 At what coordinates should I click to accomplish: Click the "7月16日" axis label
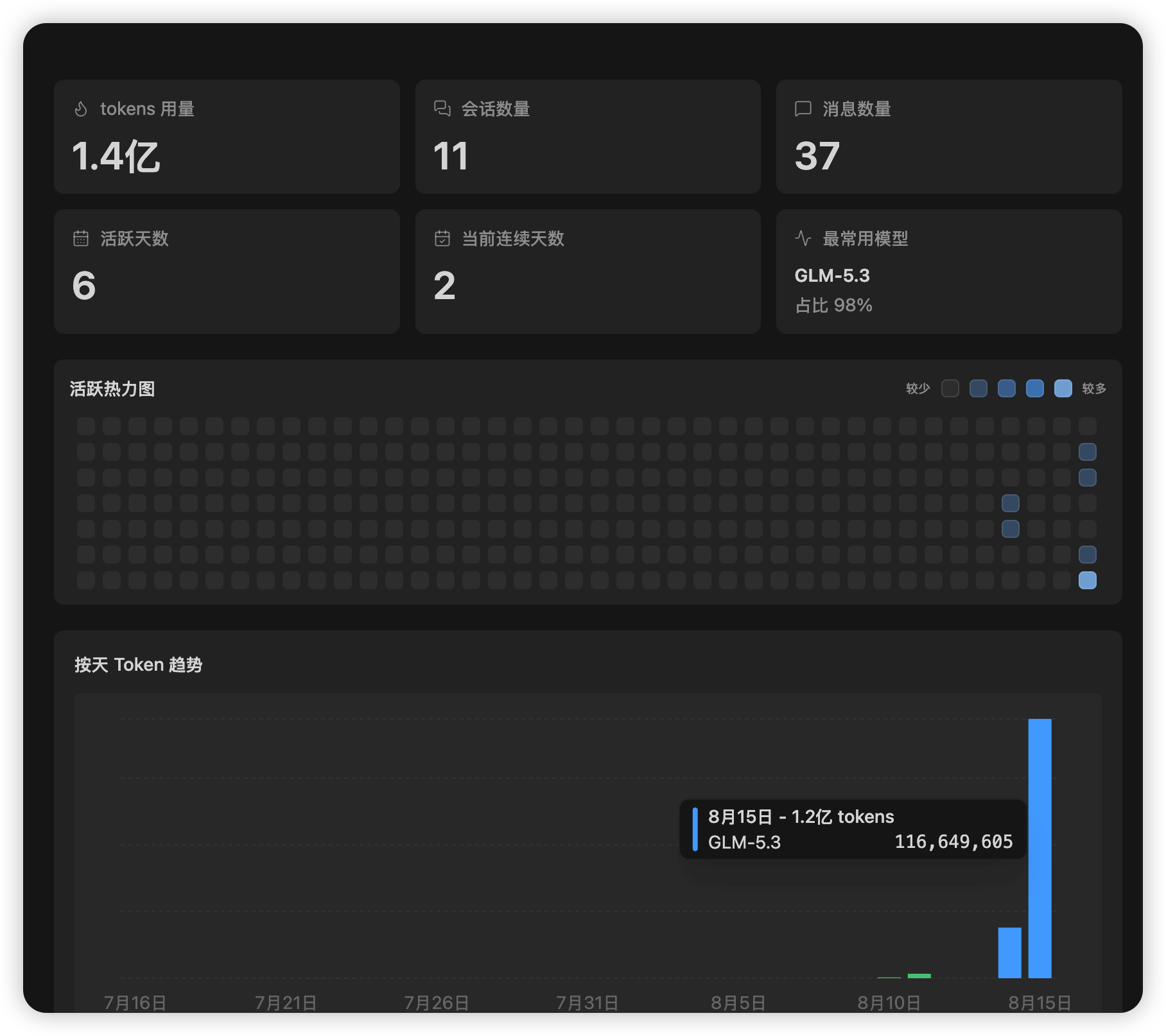135,1002
